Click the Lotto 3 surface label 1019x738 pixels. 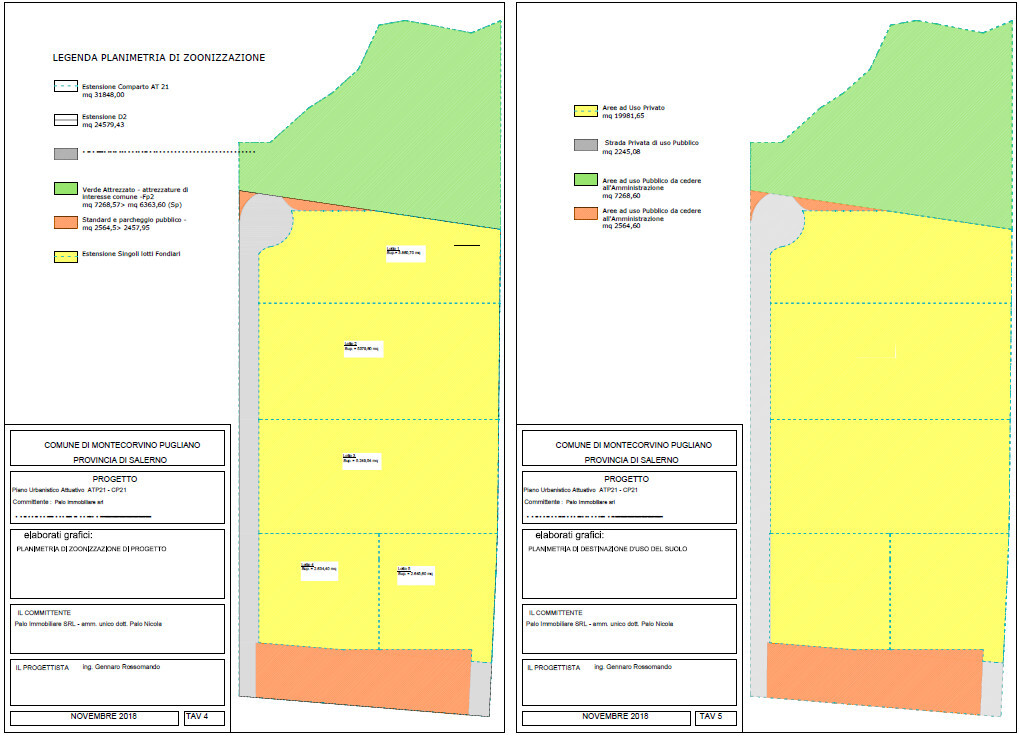coord(362,459)
